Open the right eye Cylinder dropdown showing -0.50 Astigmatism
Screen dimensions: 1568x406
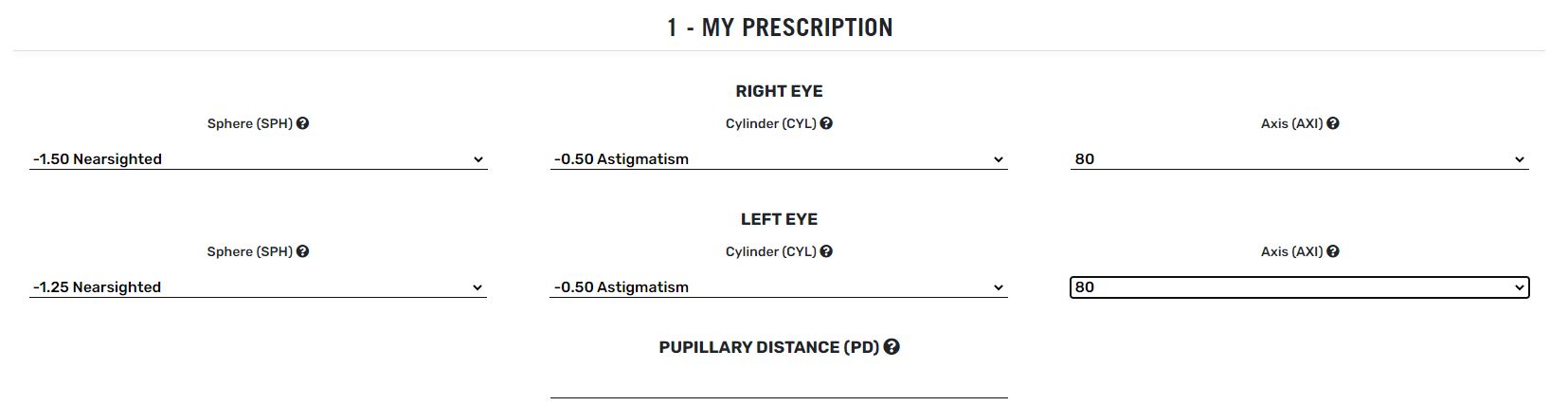pos(779,159)
